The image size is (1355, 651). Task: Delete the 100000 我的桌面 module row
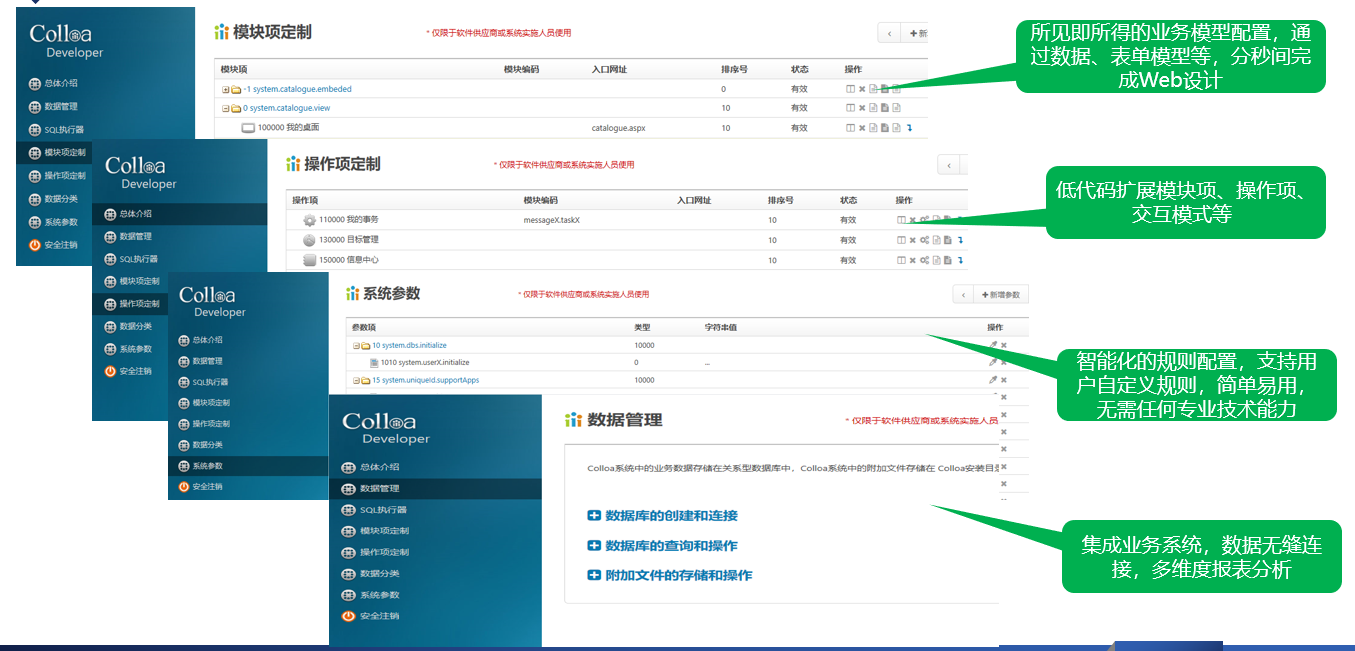click(862, 128)
